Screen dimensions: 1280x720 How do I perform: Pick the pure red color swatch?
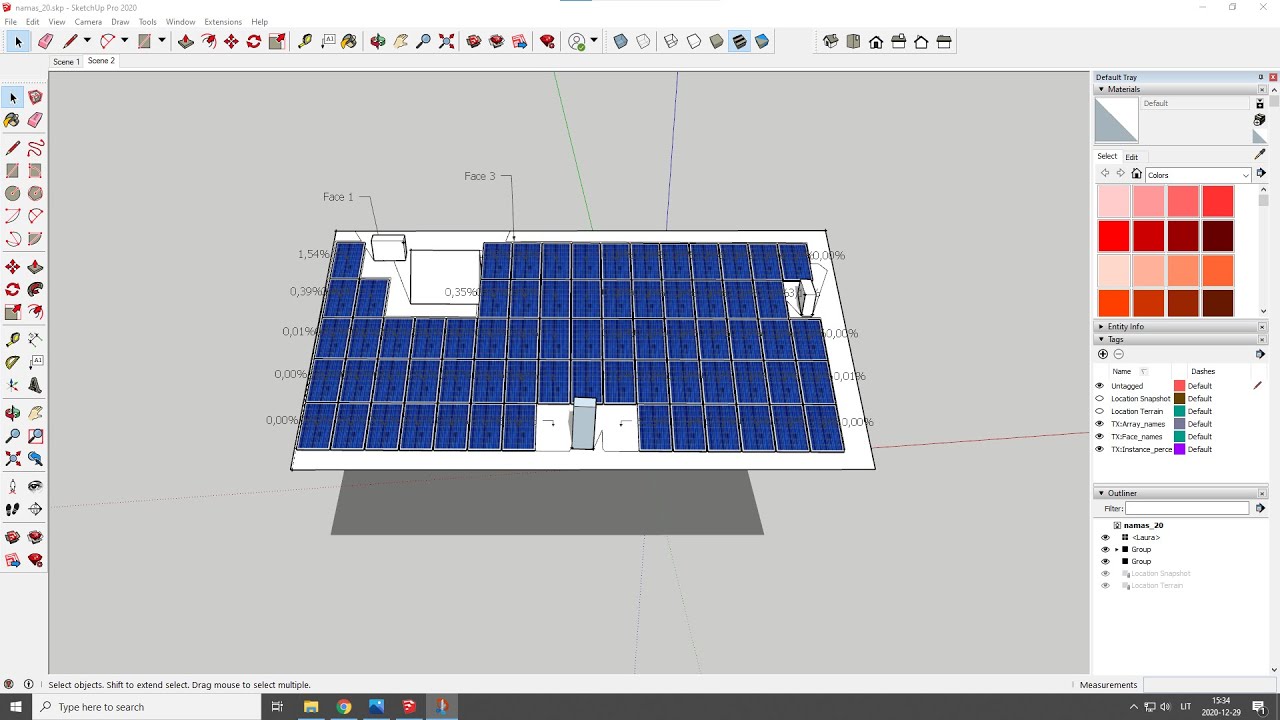click(1114, 236)
